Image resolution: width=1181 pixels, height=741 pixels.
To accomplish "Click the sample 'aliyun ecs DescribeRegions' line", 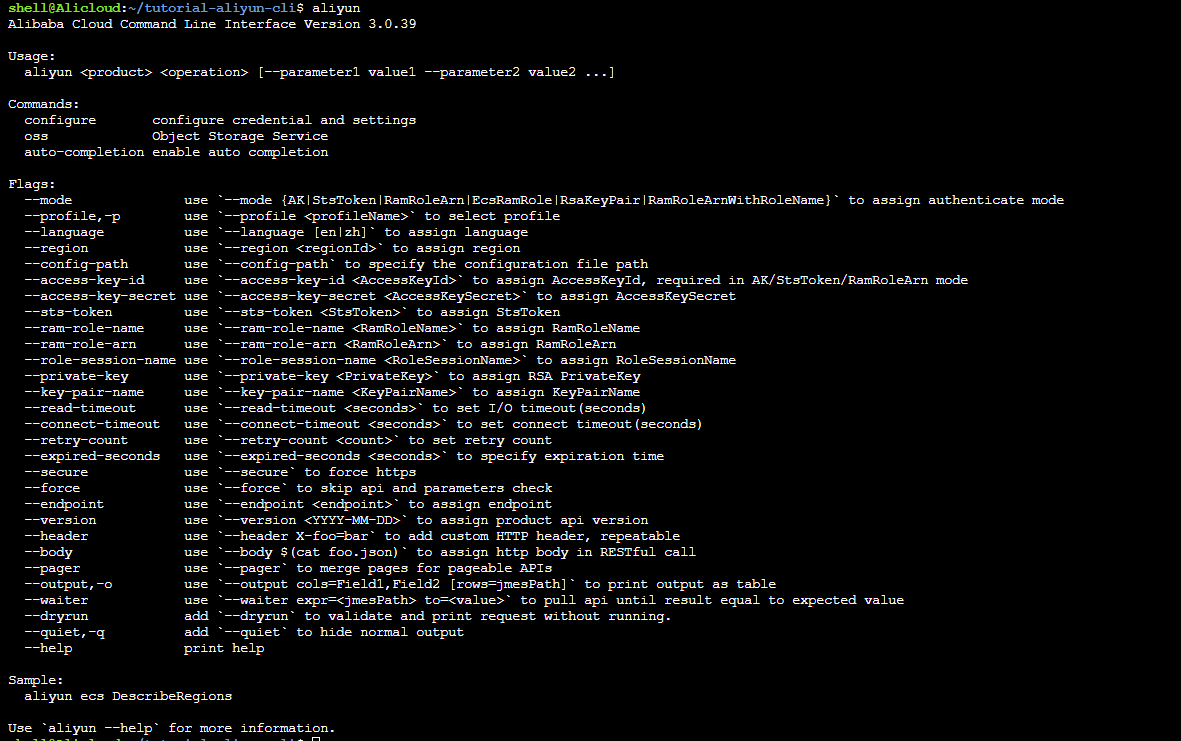I will (x=128, y=696).
